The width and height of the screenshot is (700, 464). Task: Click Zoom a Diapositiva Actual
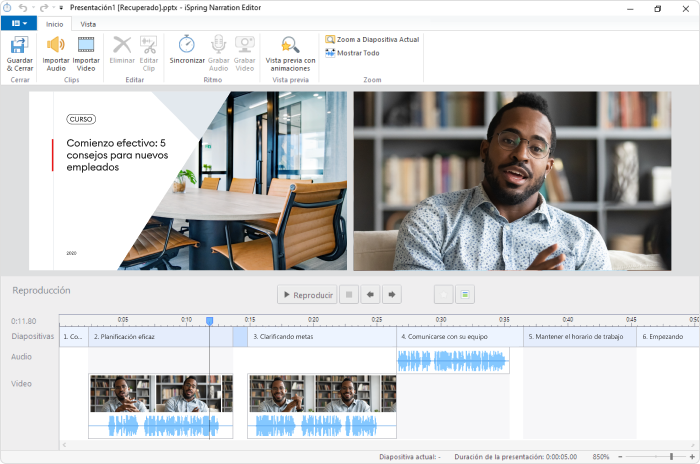(372, 40)
